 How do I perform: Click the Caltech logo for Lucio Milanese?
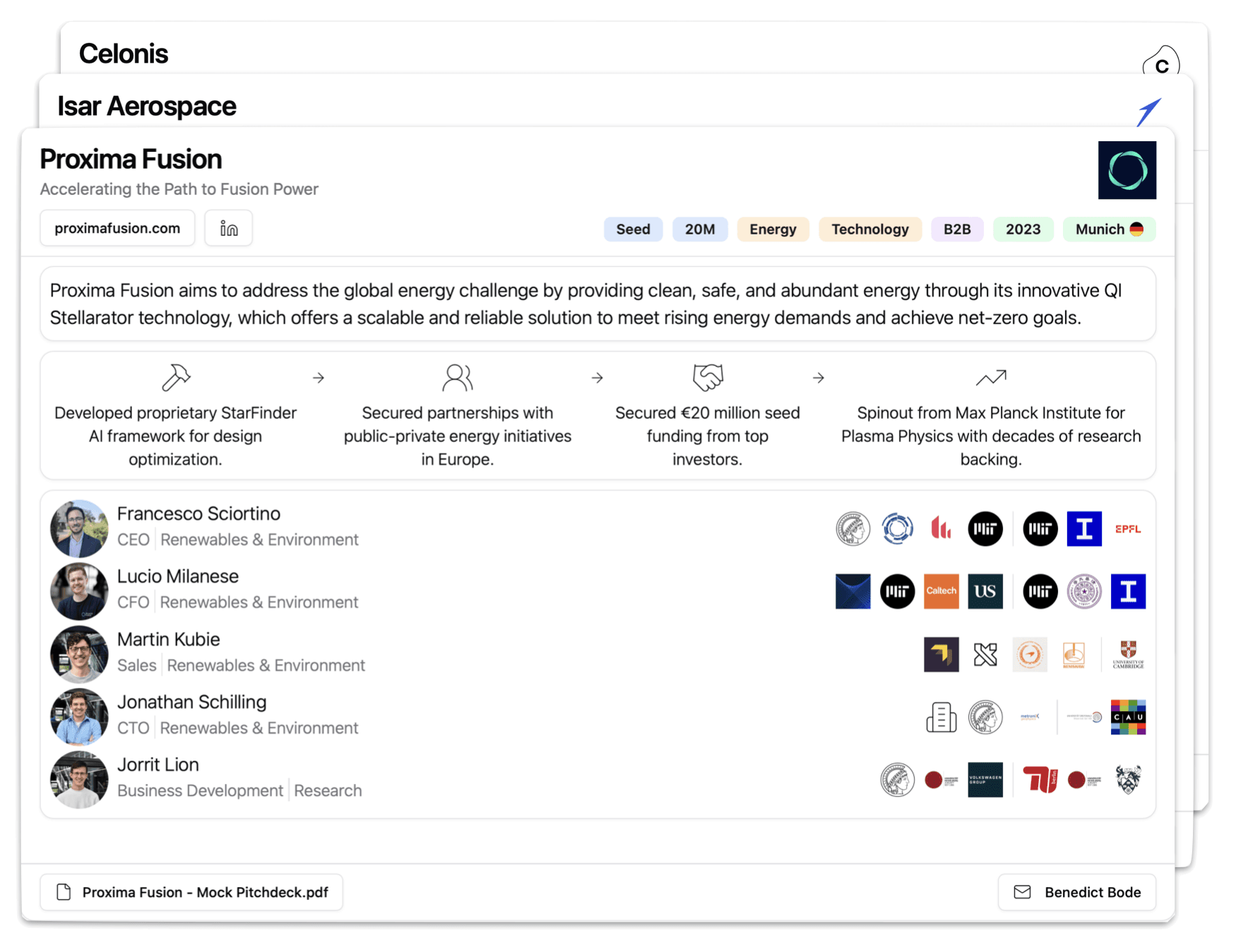tap(941, 591)
